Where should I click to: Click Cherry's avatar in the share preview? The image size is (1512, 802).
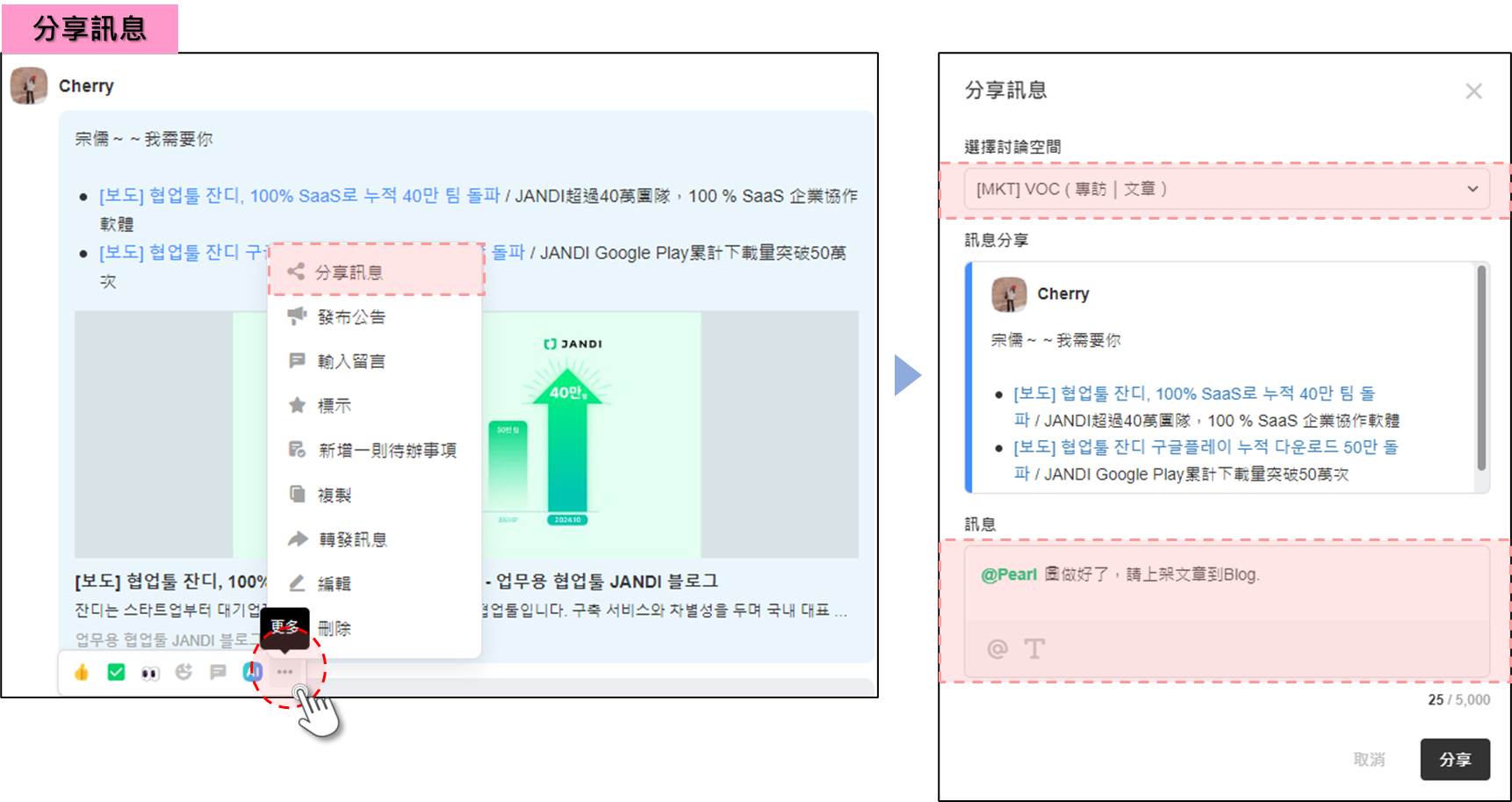coord(1009,294)
